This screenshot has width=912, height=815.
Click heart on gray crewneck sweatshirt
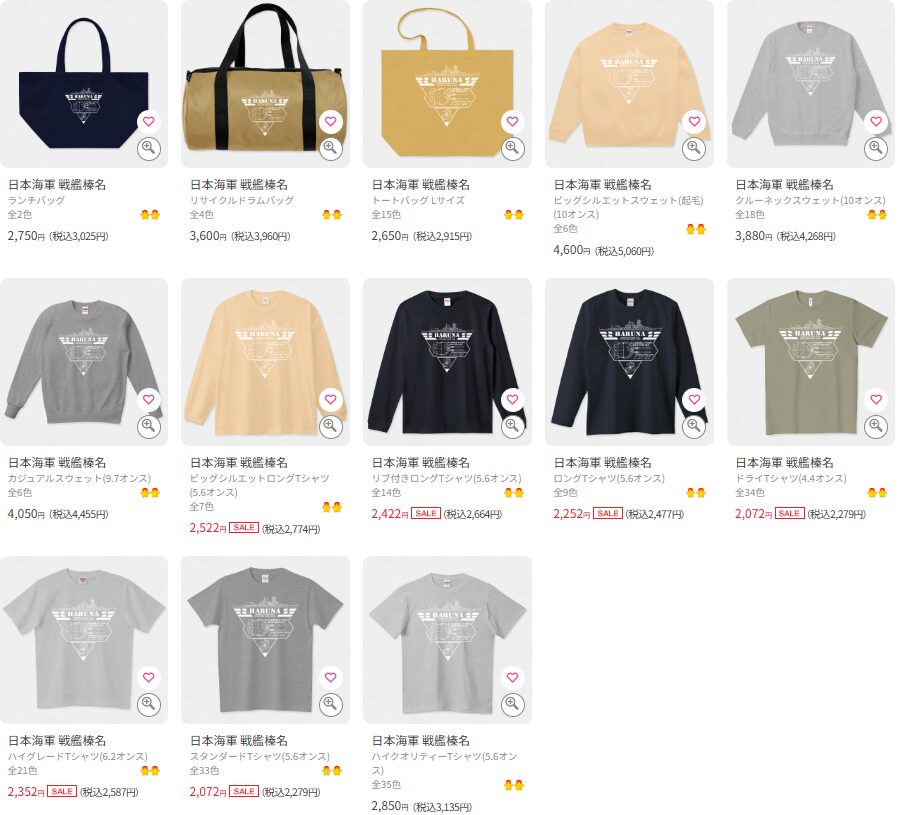876,122
